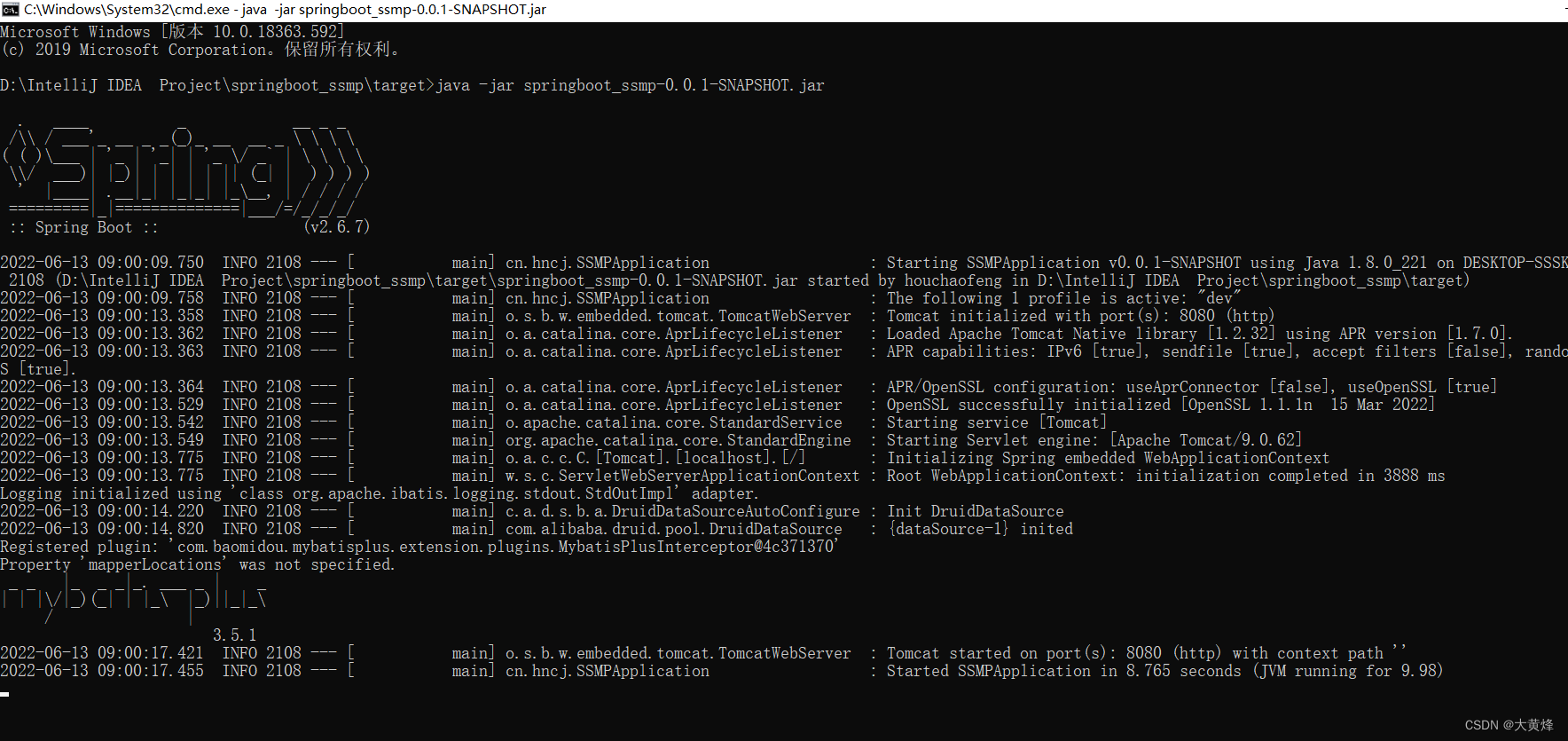1568x741 pixels.
Task: Click '{dataSource-1} inited' message
Action: (980, 529)
